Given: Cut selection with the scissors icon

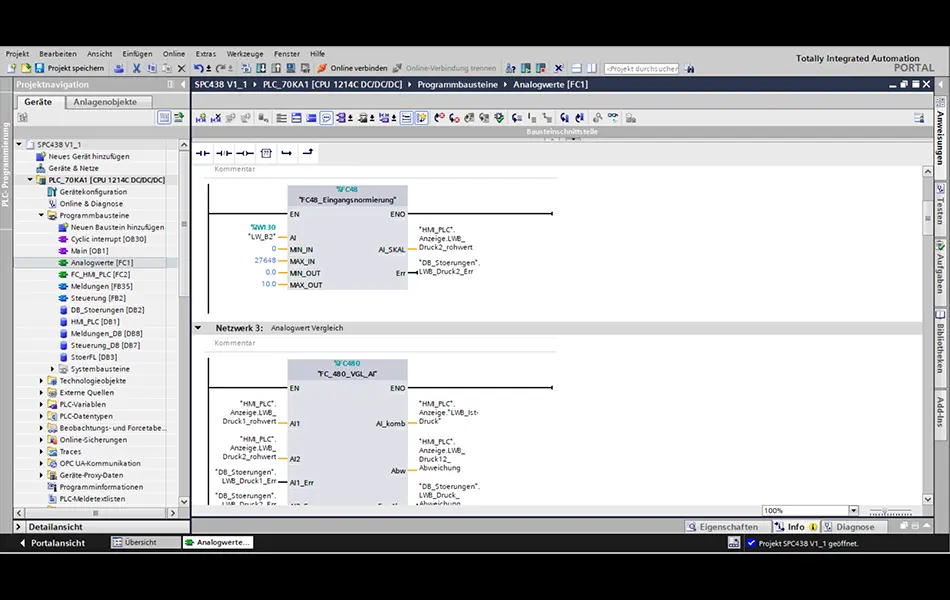Looking at the screenshot, I should coord(136,68).
